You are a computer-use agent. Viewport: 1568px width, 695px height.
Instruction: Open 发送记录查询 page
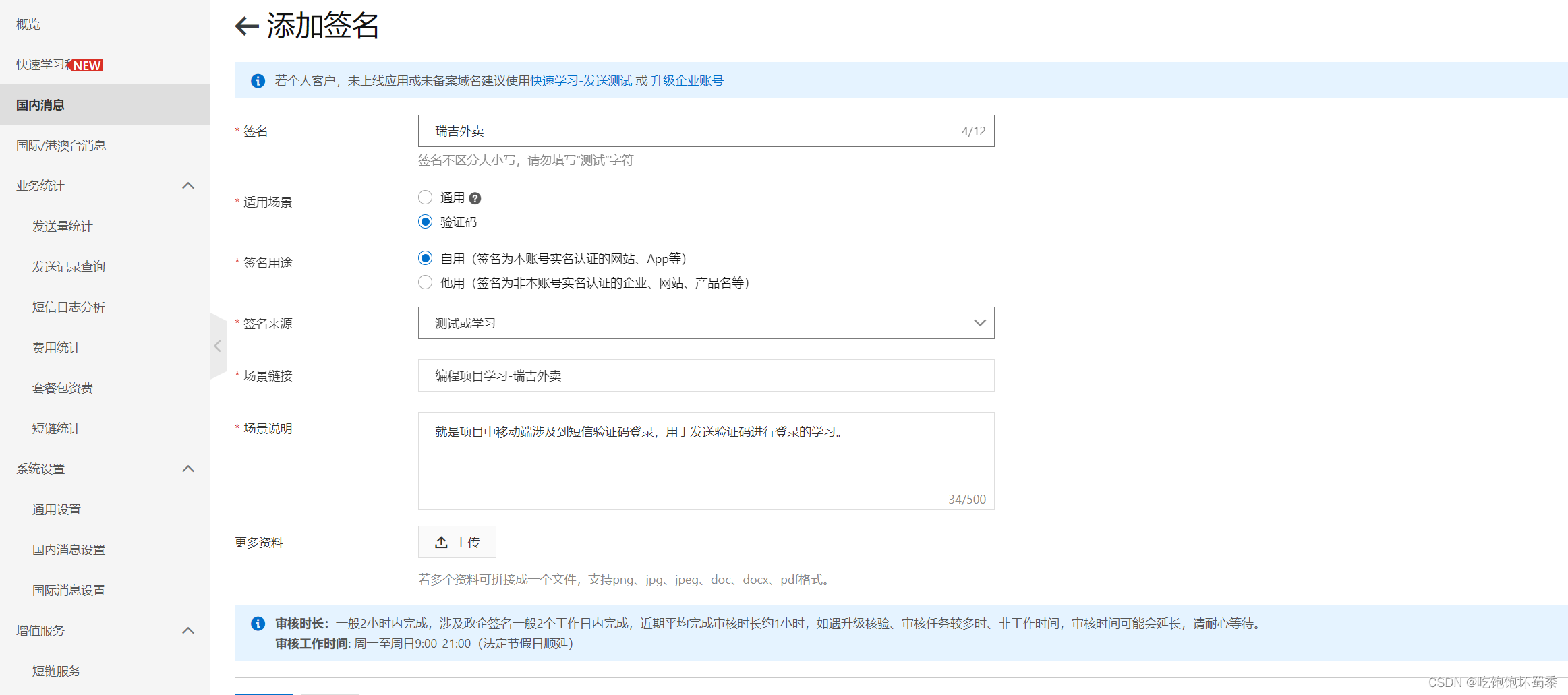click(x=69, y=267)
